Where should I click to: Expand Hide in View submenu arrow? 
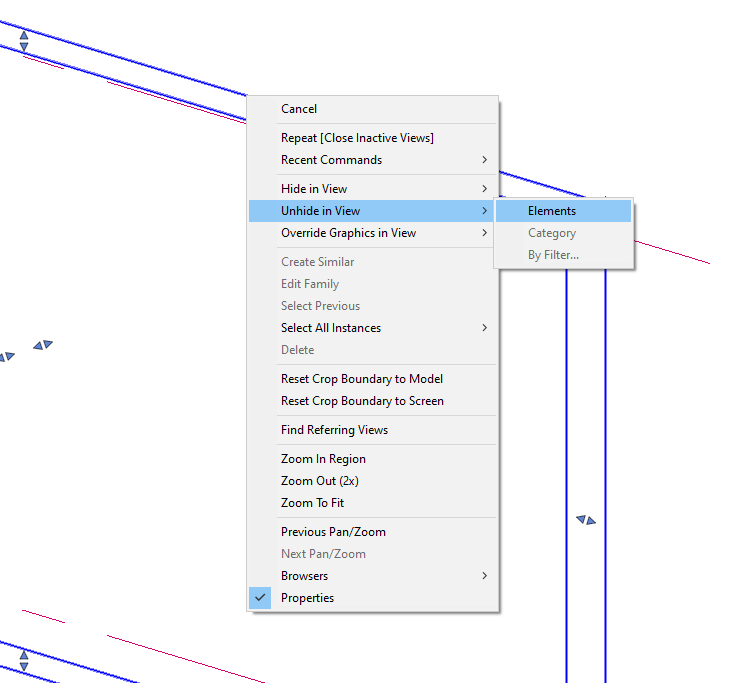(x=484, y=189)
